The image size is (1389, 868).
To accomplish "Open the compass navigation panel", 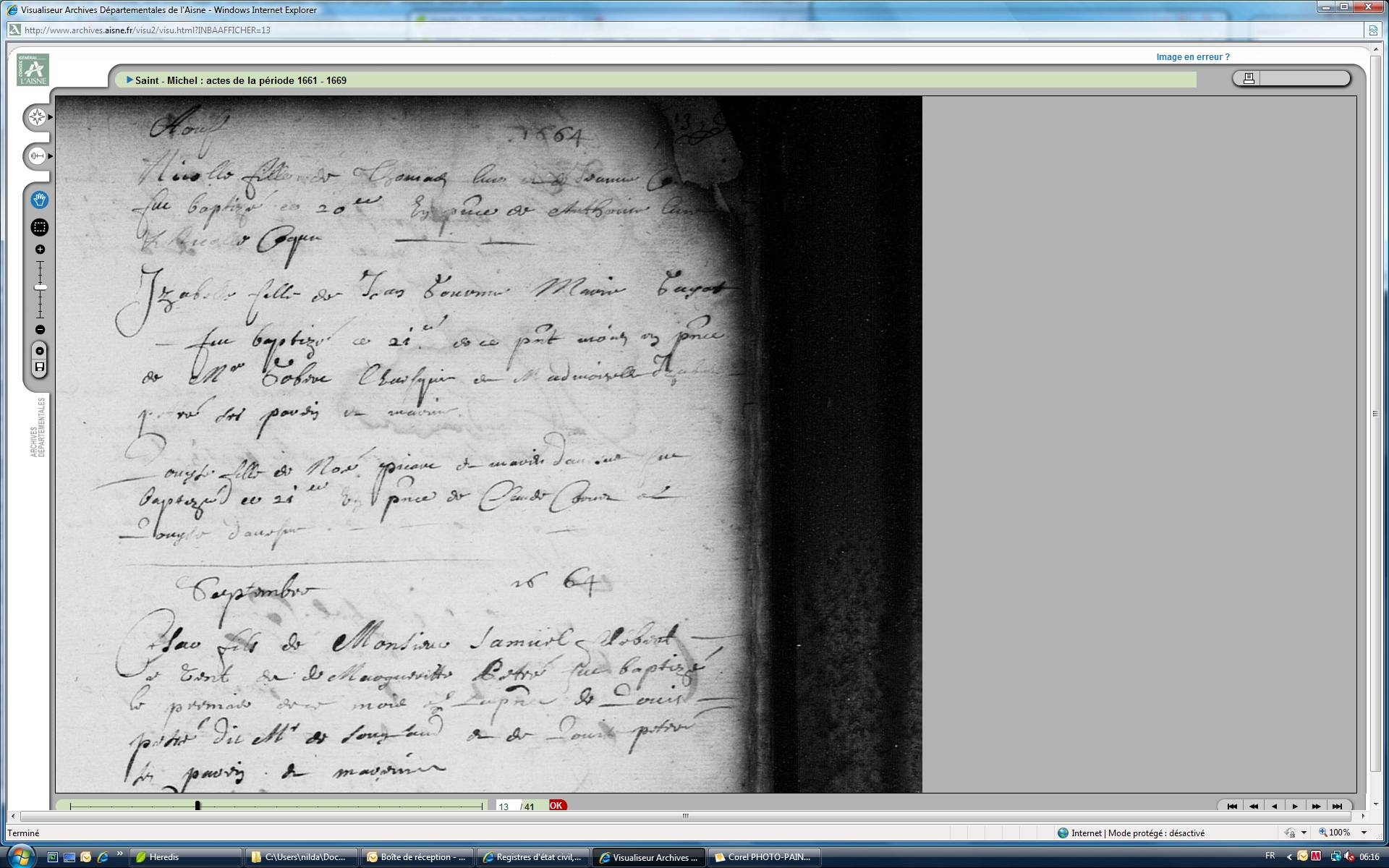I will (x=37, y=117).
